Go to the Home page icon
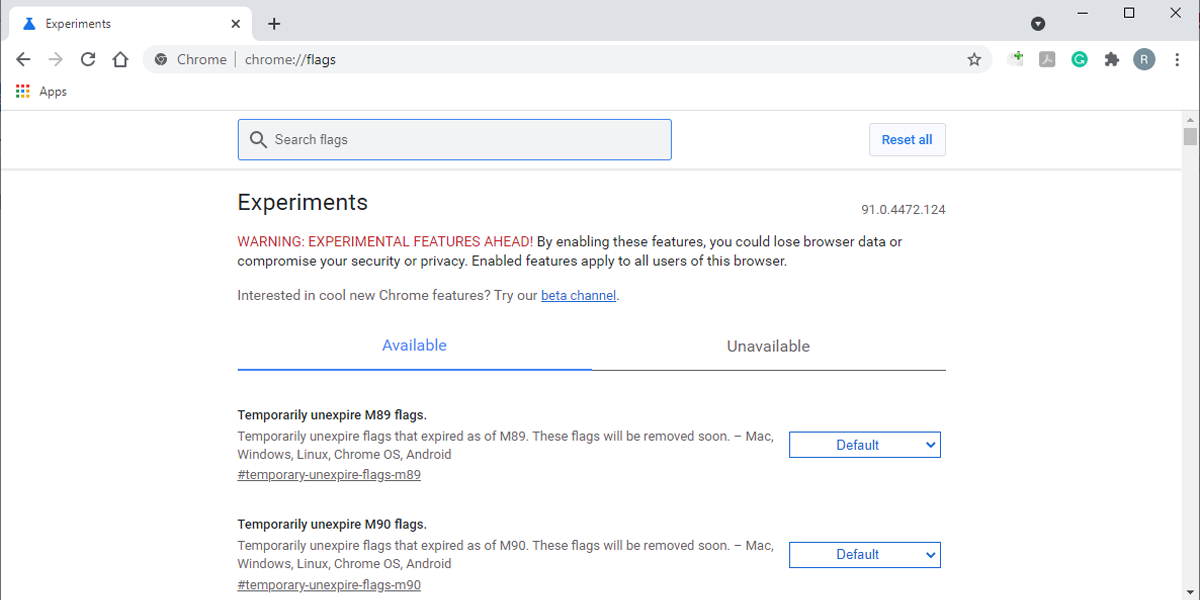Viewport: 1200px width, 600px height. tap(120, 60)
